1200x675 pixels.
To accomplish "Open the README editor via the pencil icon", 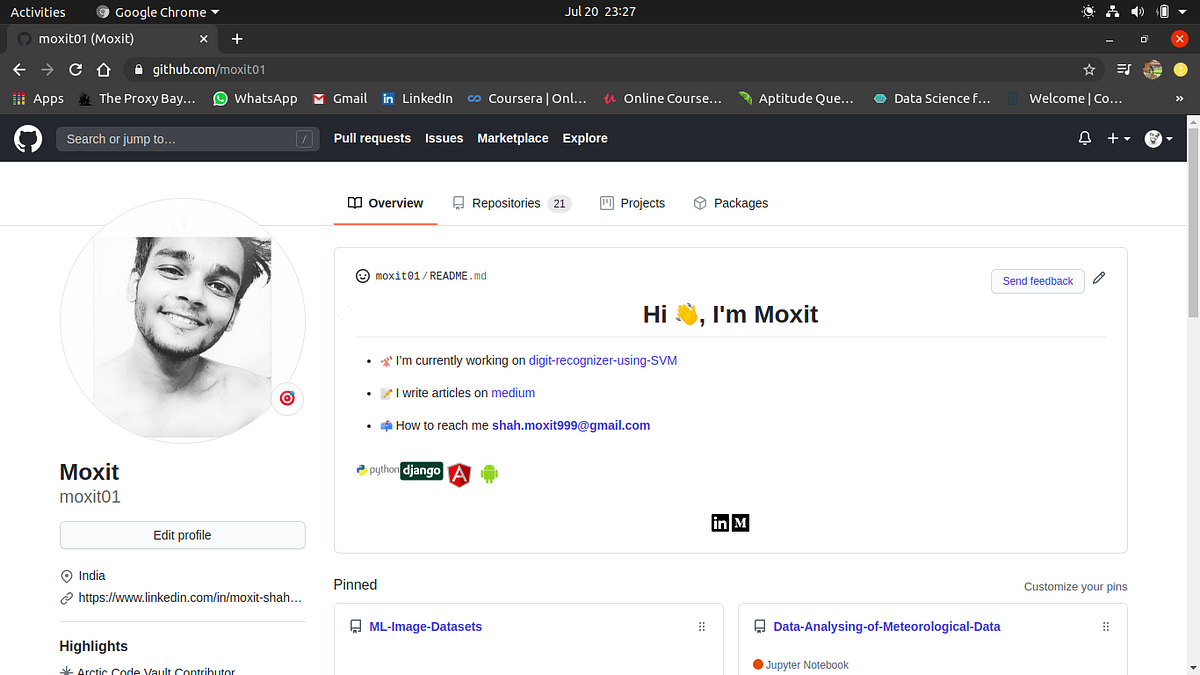I will 1098,277.
